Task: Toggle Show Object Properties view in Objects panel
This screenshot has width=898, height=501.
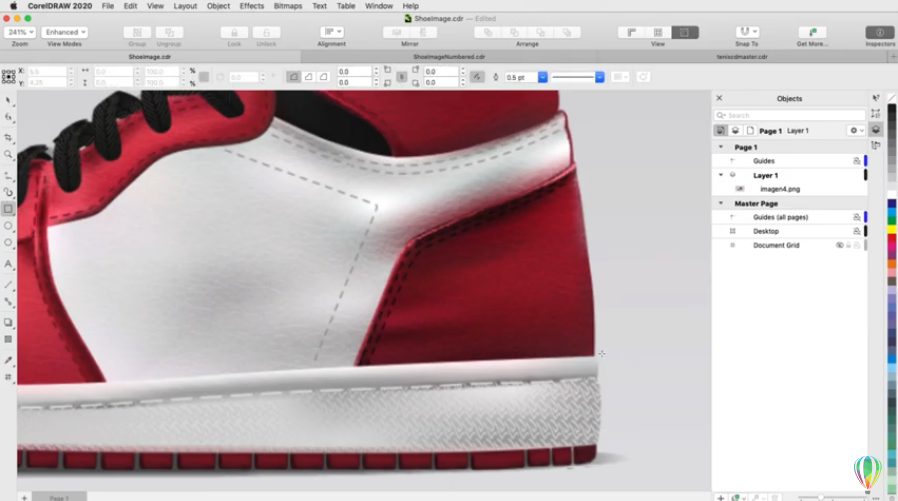Action: [720, 131]
